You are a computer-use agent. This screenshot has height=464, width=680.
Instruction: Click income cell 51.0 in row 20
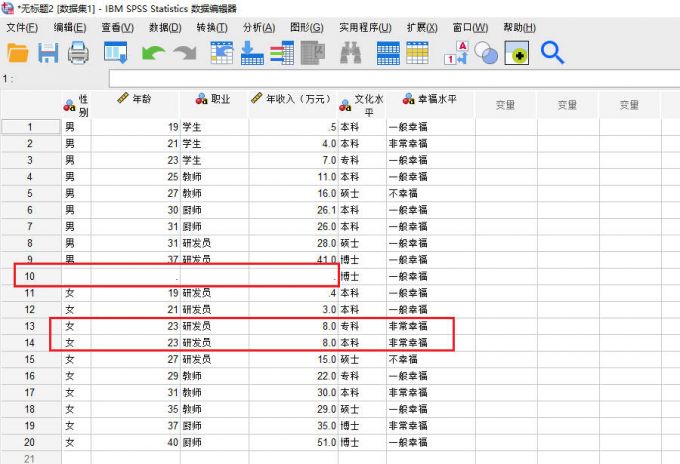click(x=294, y=442)
